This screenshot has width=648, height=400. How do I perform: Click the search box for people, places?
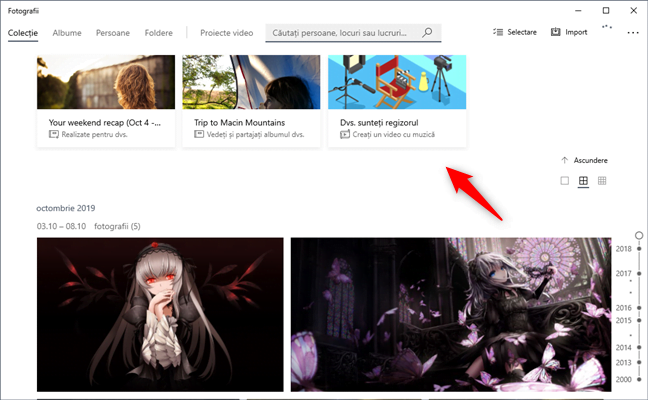pos(353,33)
